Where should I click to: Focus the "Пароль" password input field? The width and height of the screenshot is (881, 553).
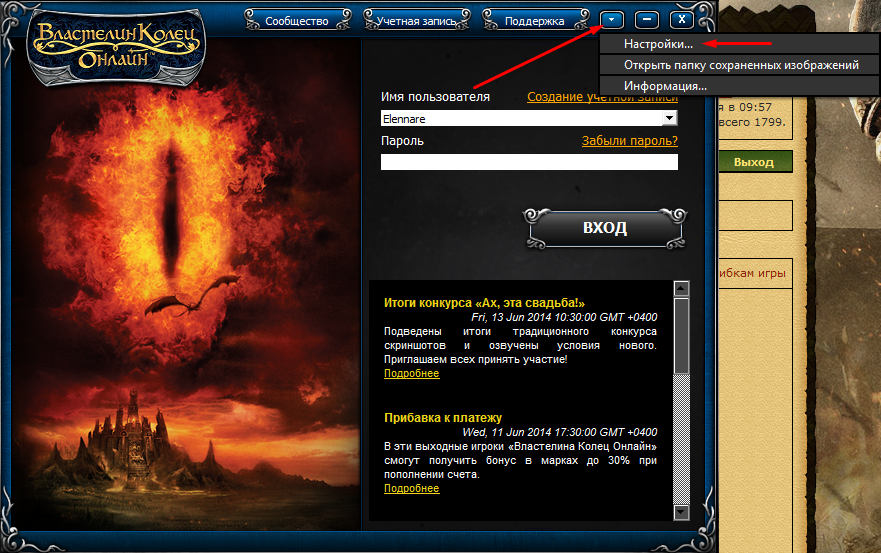click(529, 162)
